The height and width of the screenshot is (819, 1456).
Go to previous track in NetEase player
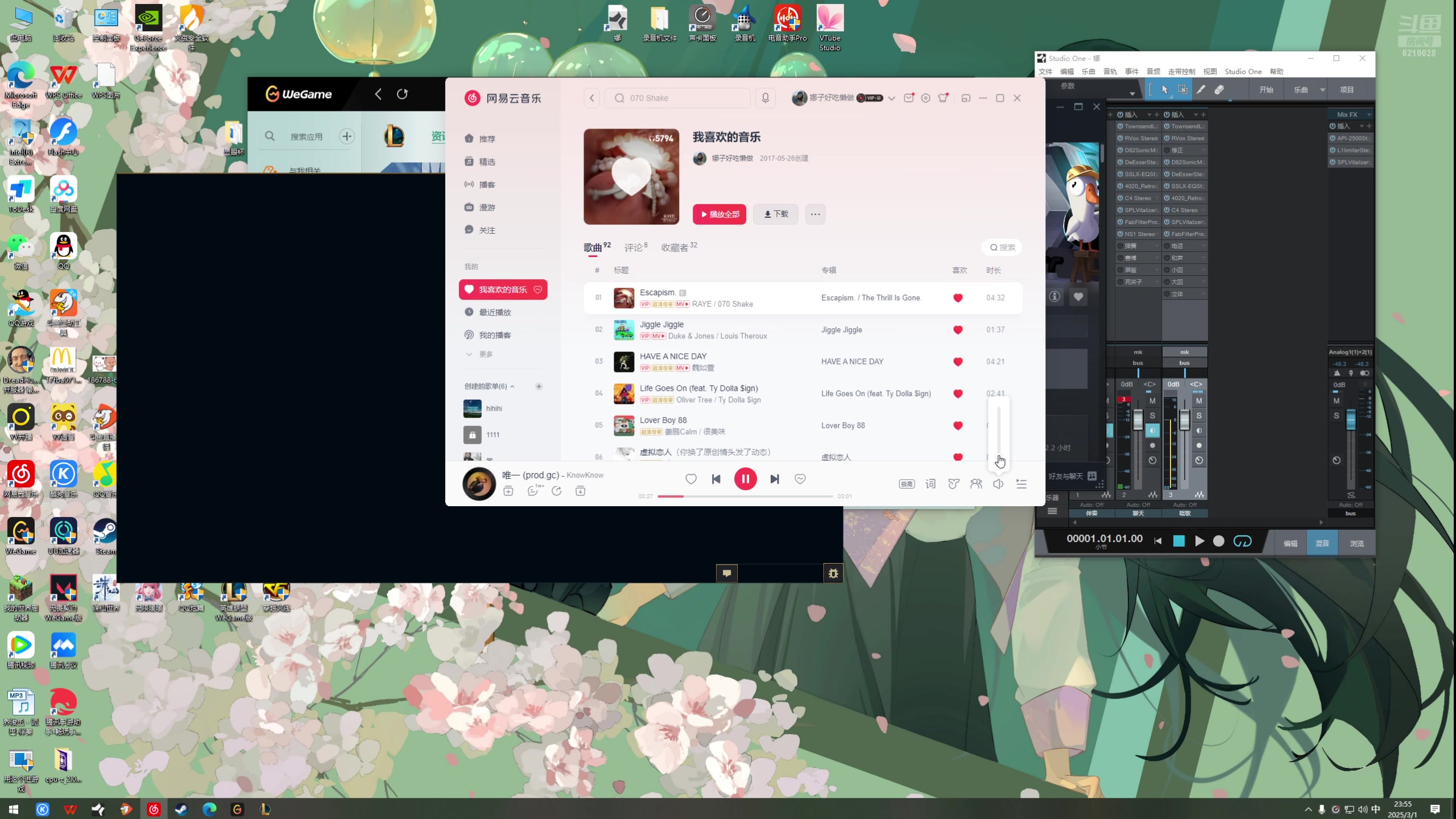[x=716, y=479]
